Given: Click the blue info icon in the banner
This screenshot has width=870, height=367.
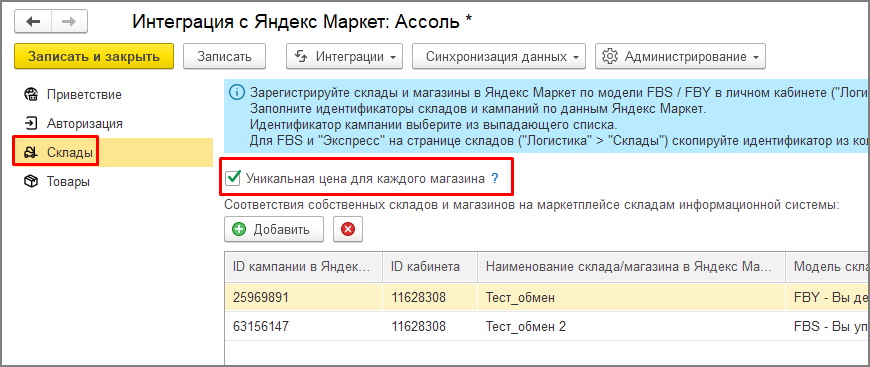Looking at the screenshot, I should [236, 92].
